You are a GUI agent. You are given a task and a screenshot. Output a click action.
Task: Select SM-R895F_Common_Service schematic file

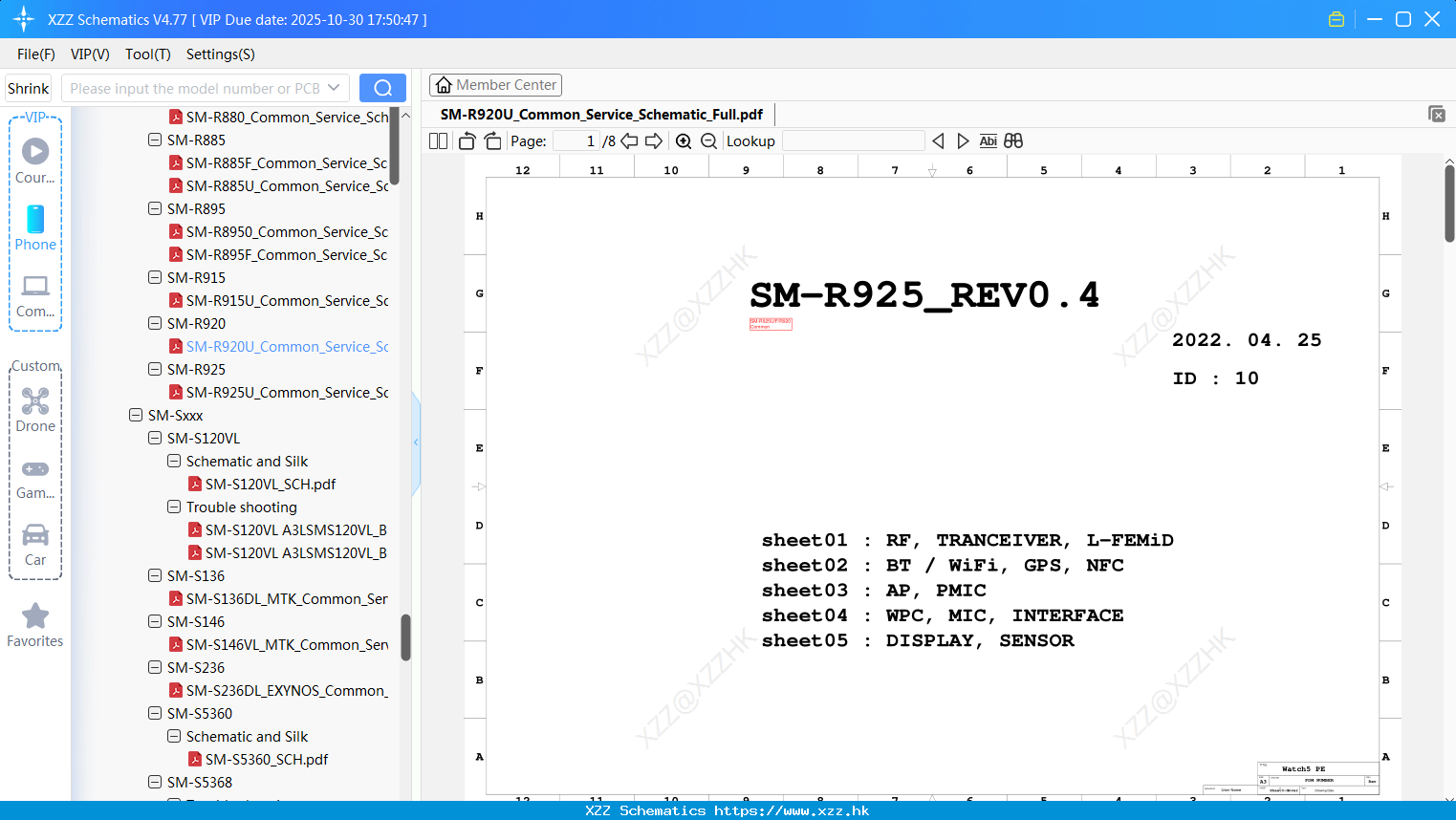click(278, 255)
